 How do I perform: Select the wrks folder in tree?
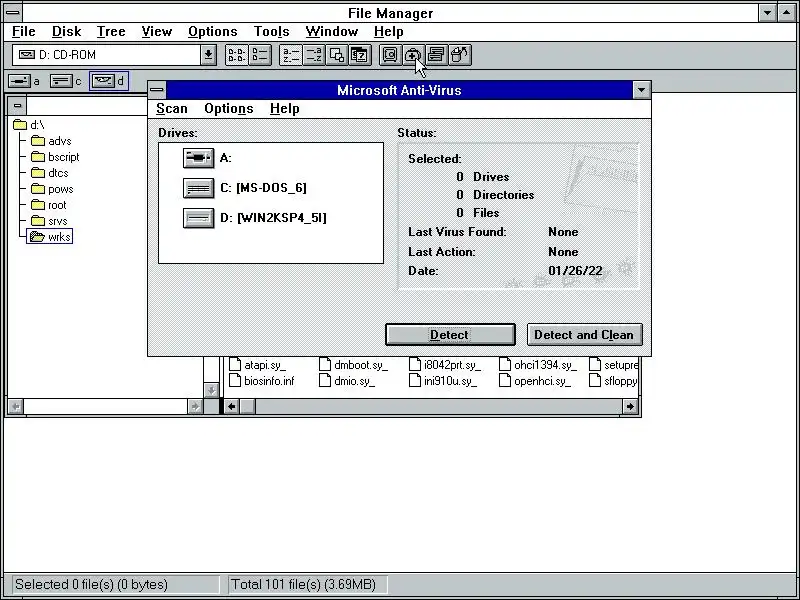[x=49, y=237]
